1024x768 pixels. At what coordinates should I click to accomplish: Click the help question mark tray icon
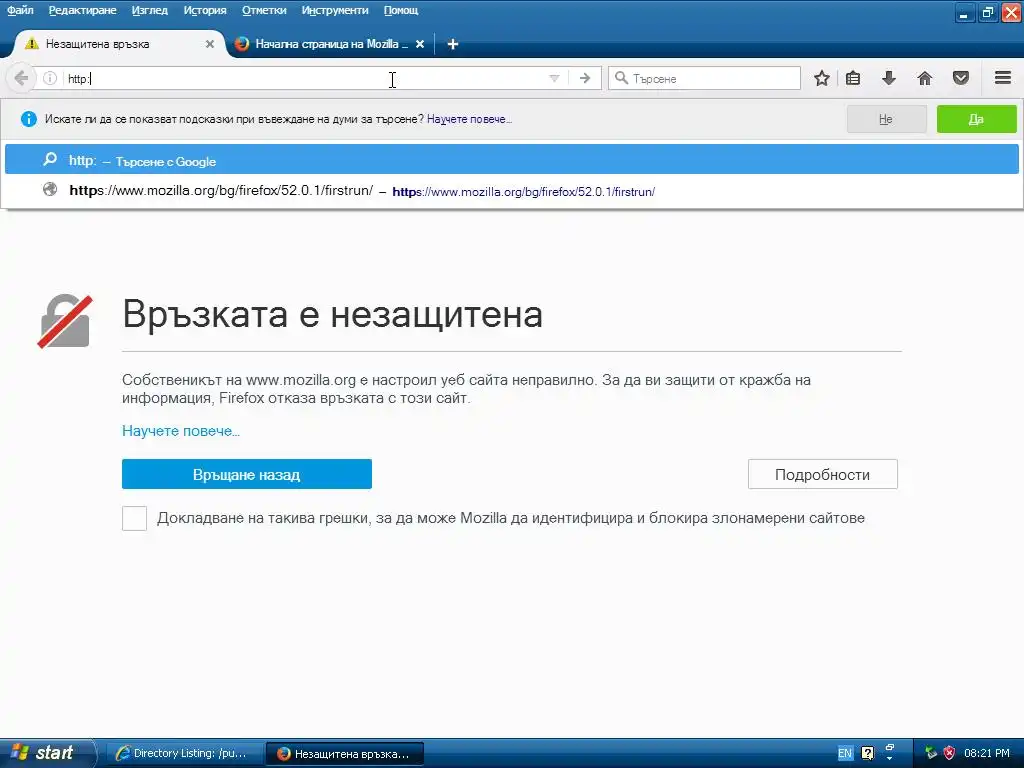coord(867,753)
